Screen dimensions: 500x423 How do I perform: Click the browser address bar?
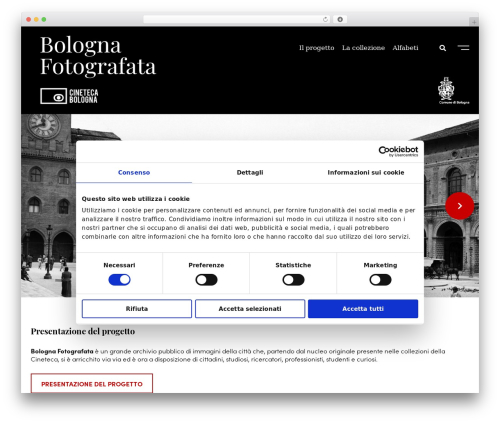pos(236,20)
